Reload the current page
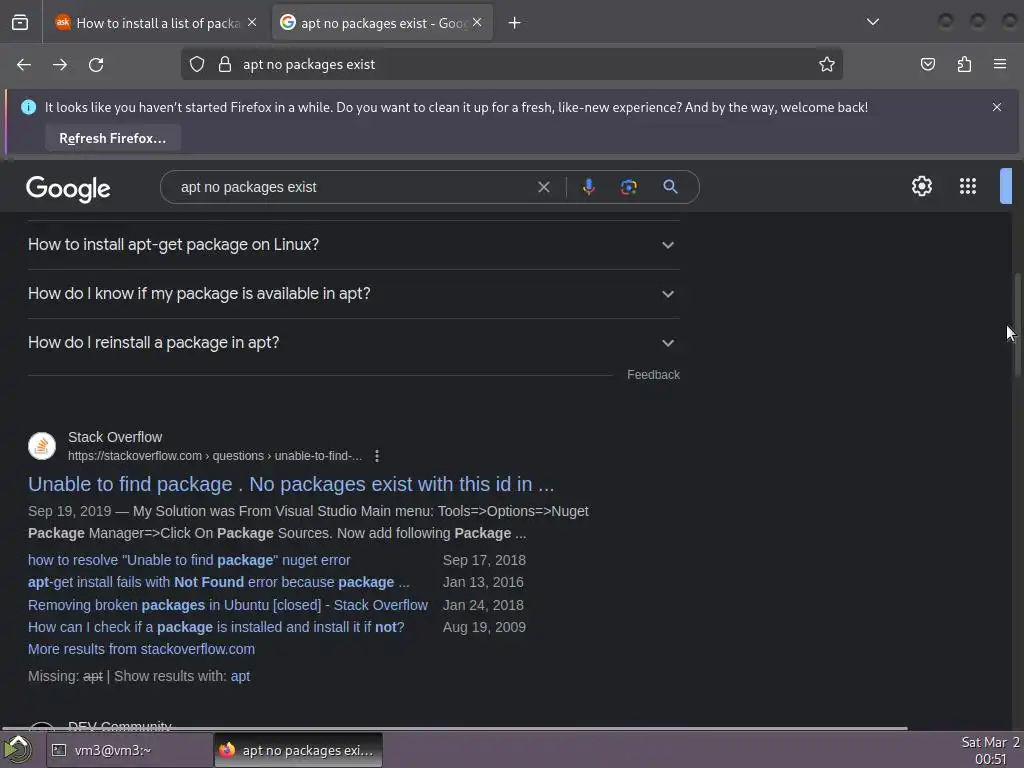The height and width of the screenshot is (768, 1024). (96, 65)
